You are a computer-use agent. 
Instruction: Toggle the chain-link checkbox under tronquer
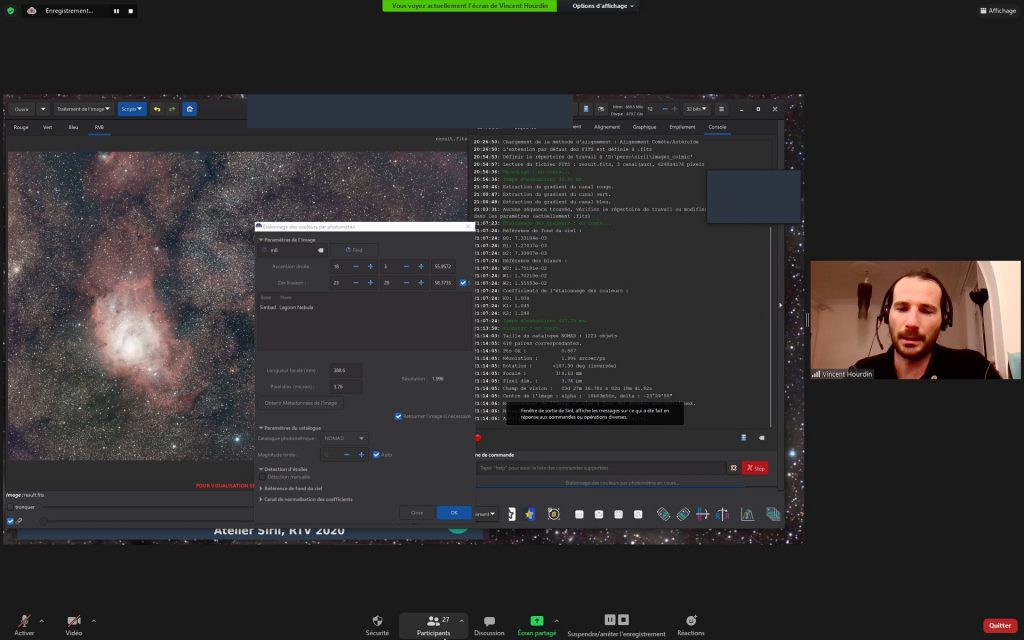(10, 520)
